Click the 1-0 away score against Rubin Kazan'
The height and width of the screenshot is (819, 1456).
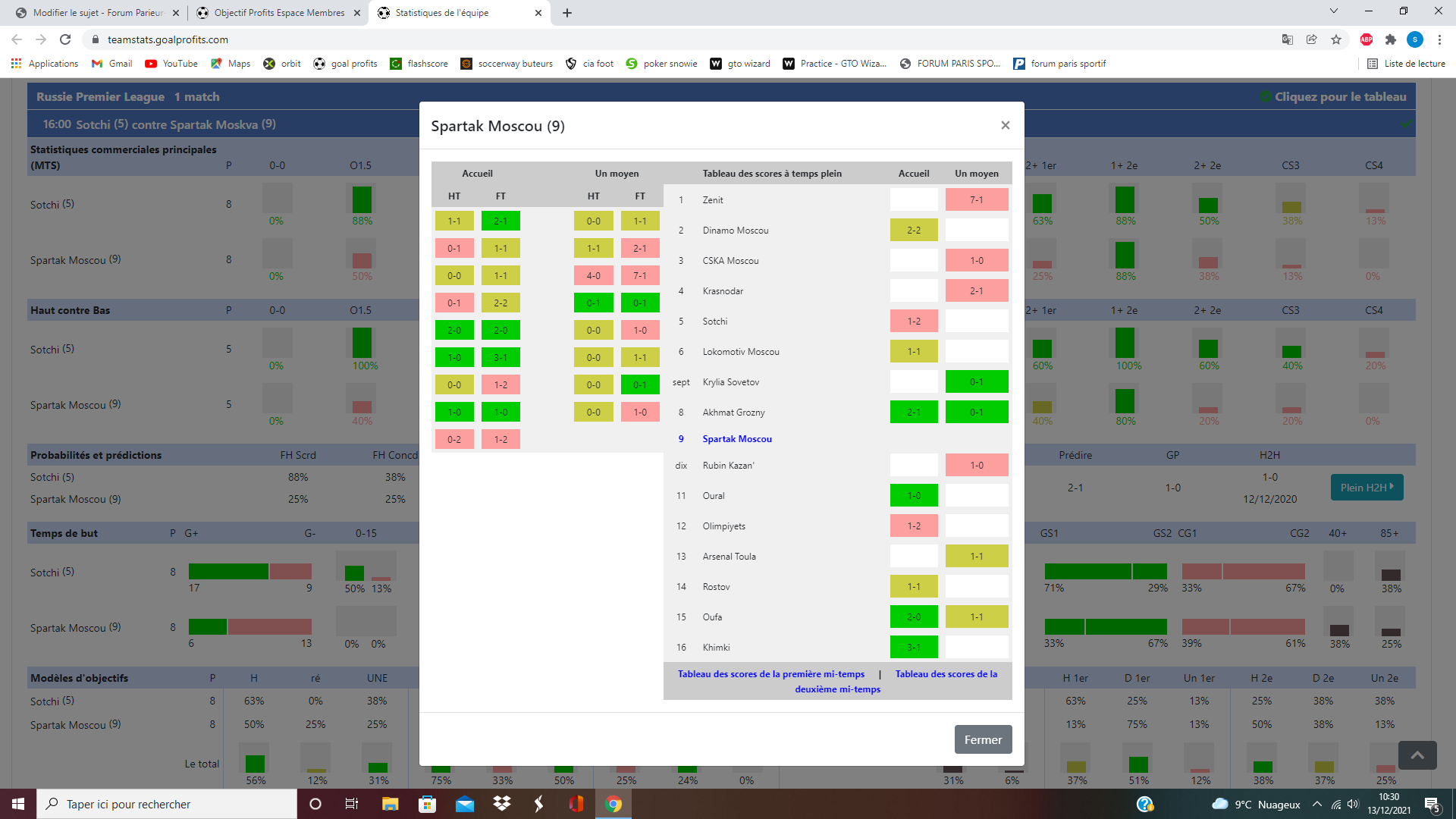pyautogui.click(x=977, y=466)
